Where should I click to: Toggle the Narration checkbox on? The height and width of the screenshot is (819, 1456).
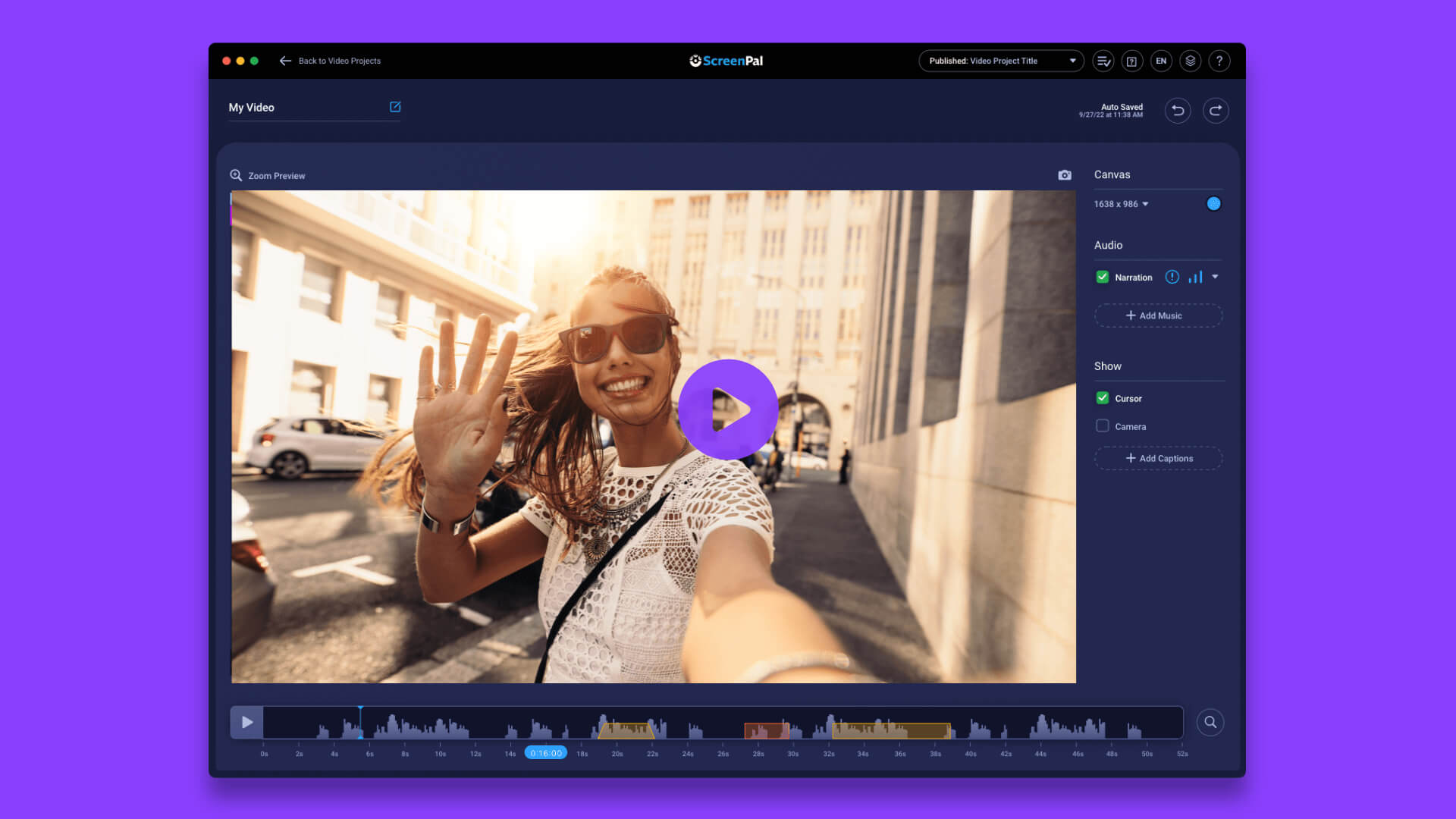pos(1102,277)
